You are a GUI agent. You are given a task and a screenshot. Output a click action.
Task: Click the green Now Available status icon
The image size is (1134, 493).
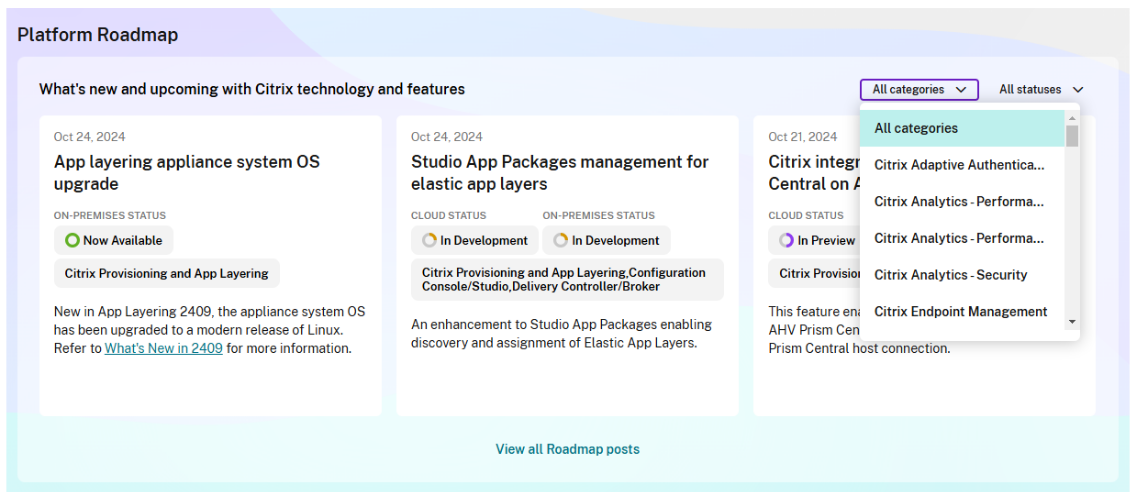(71, 240)
